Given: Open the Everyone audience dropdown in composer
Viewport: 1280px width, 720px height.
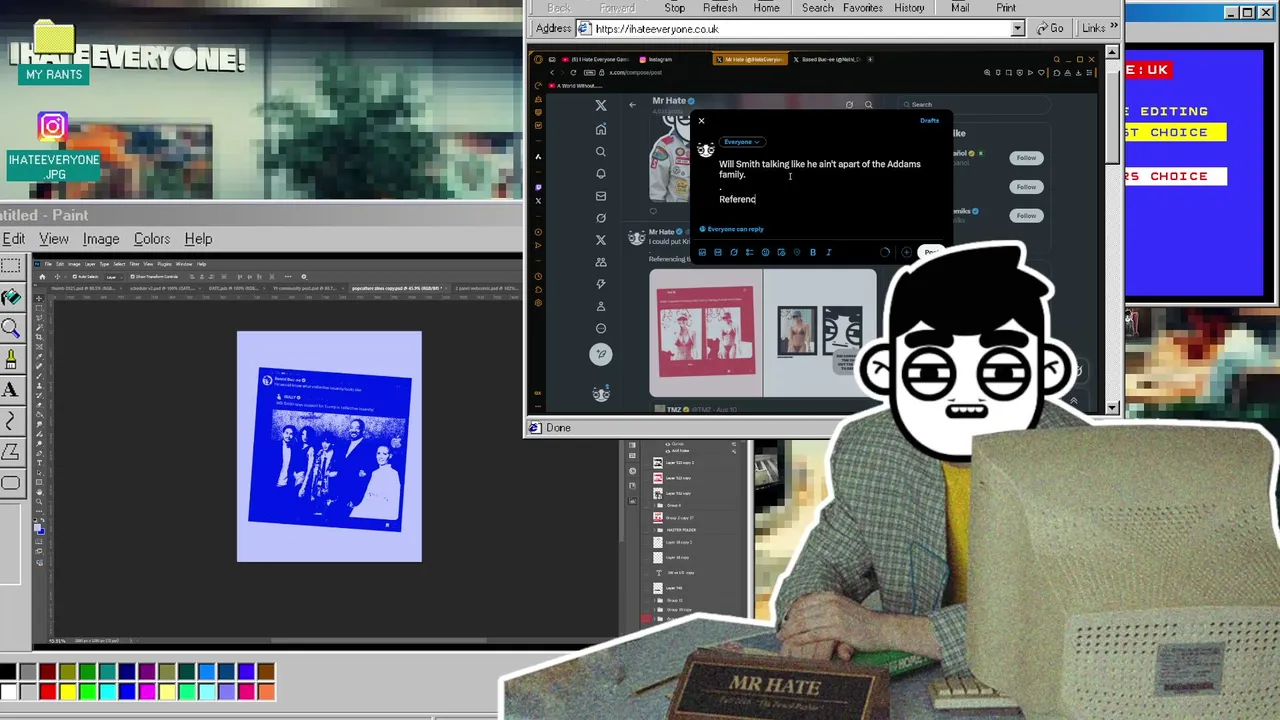Looking at the screenshot, I should click(x=742, y=142).
